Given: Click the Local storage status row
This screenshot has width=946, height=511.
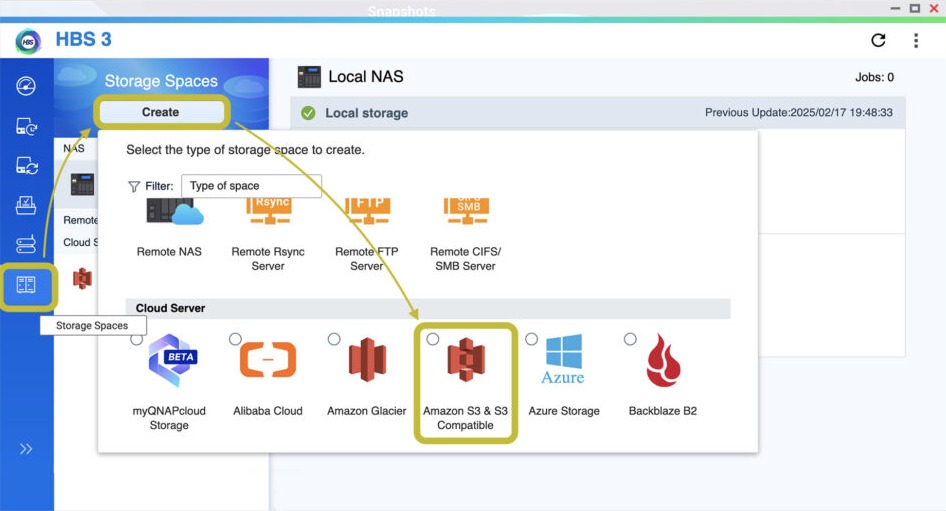Looking at the screenshot, I should pos(598,113).
